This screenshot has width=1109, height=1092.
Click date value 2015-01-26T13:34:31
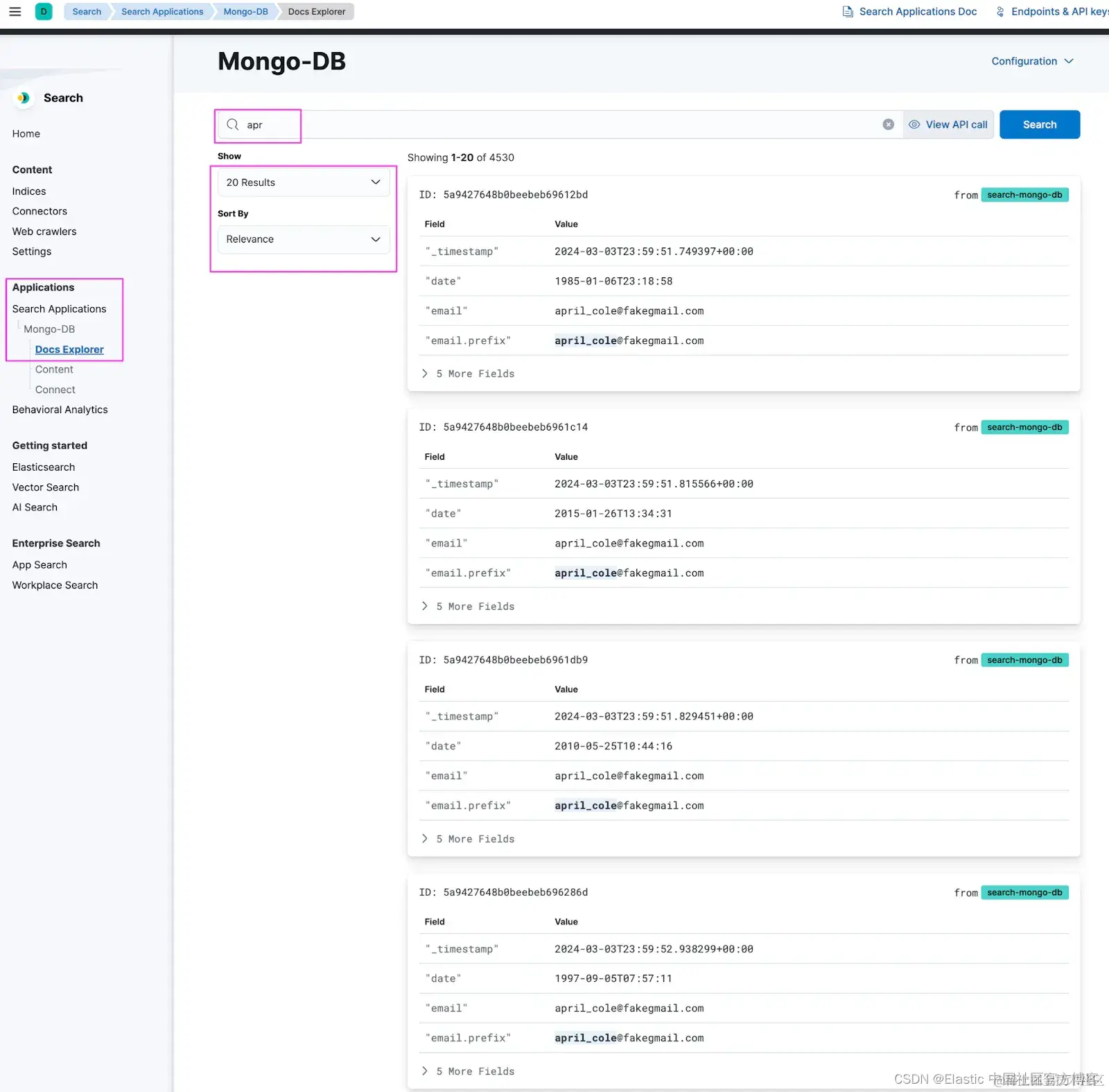[x=613, y=514]
